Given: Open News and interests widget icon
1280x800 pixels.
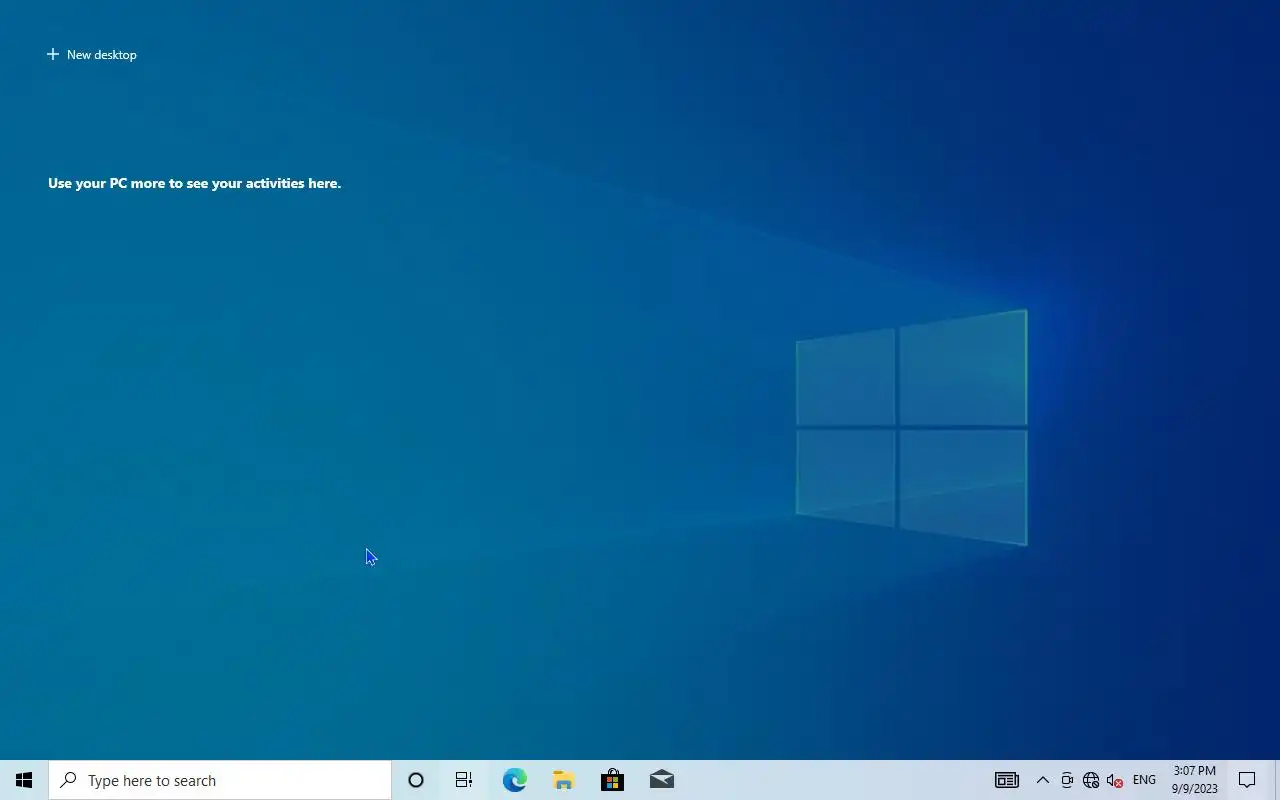Looking at the screenshot, I should coord(1006,780).
